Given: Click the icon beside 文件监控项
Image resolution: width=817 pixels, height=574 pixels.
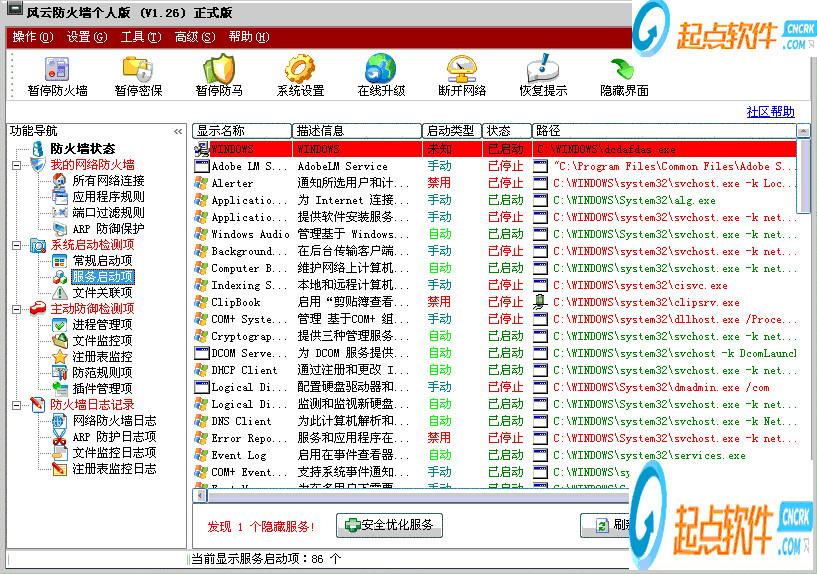Looking at the screenshot, I should click(x=59, y=341).
